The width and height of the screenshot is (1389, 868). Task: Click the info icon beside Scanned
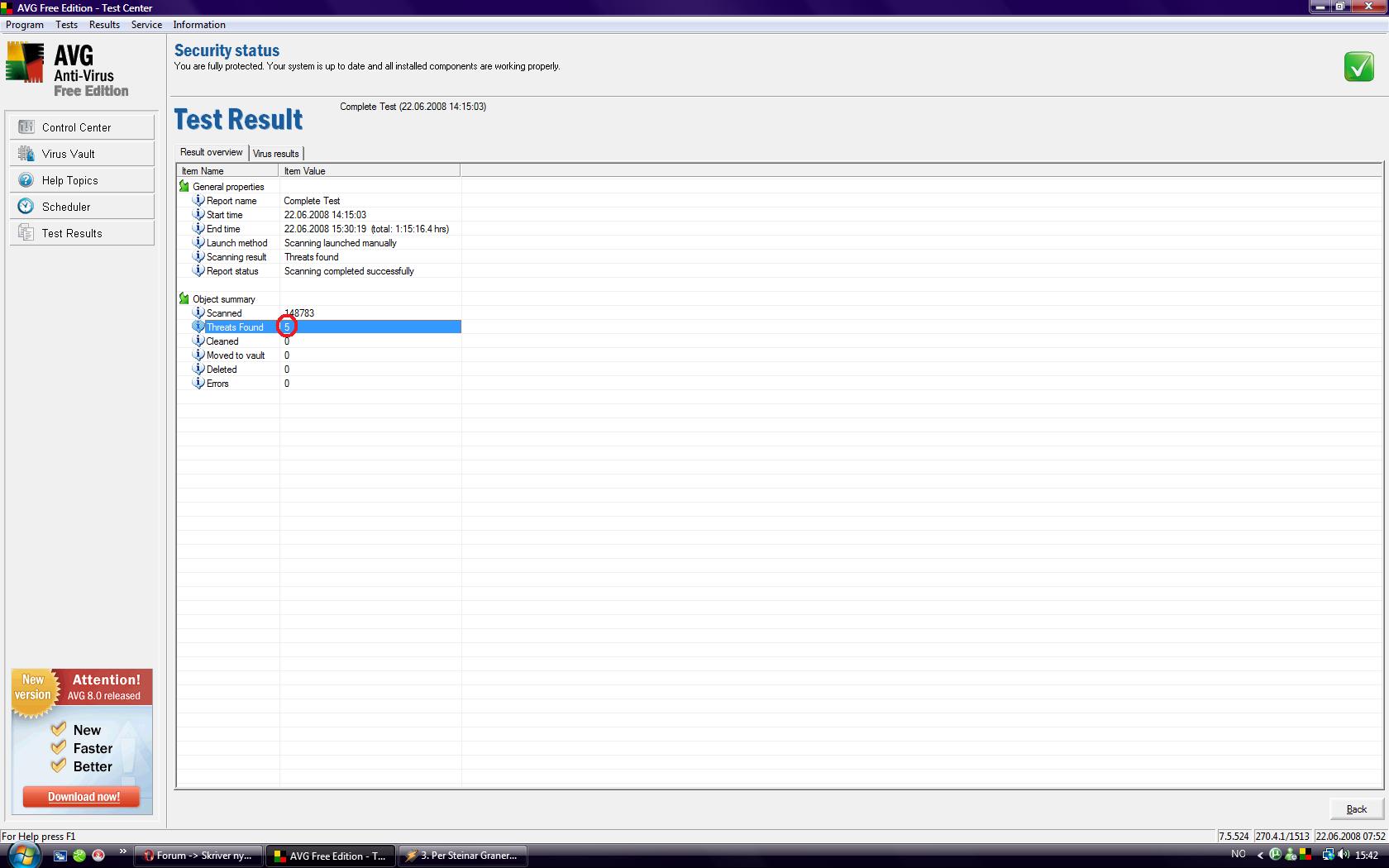(198, 312)
